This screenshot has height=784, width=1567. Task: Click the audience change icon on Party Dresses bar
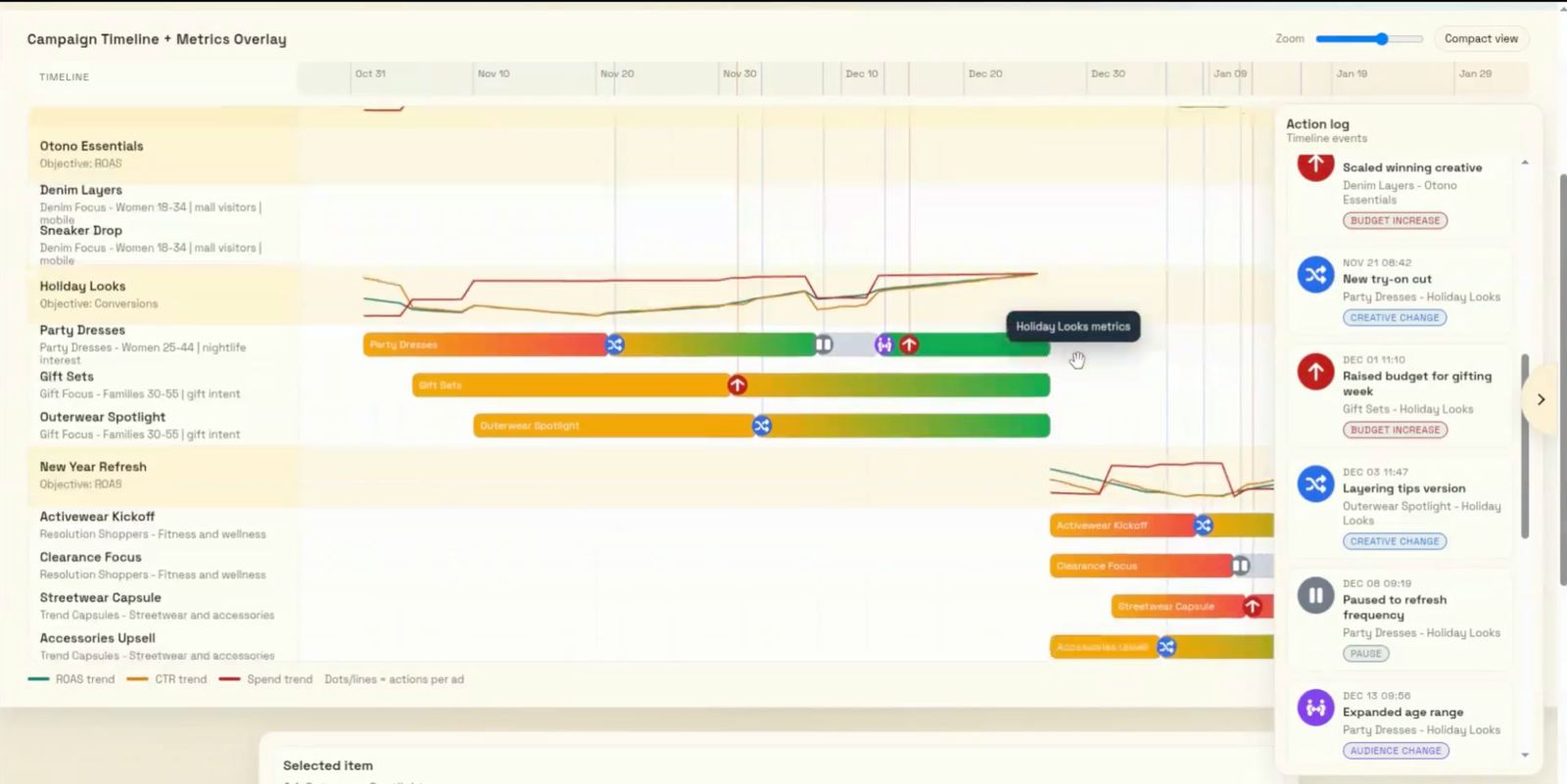884,345
